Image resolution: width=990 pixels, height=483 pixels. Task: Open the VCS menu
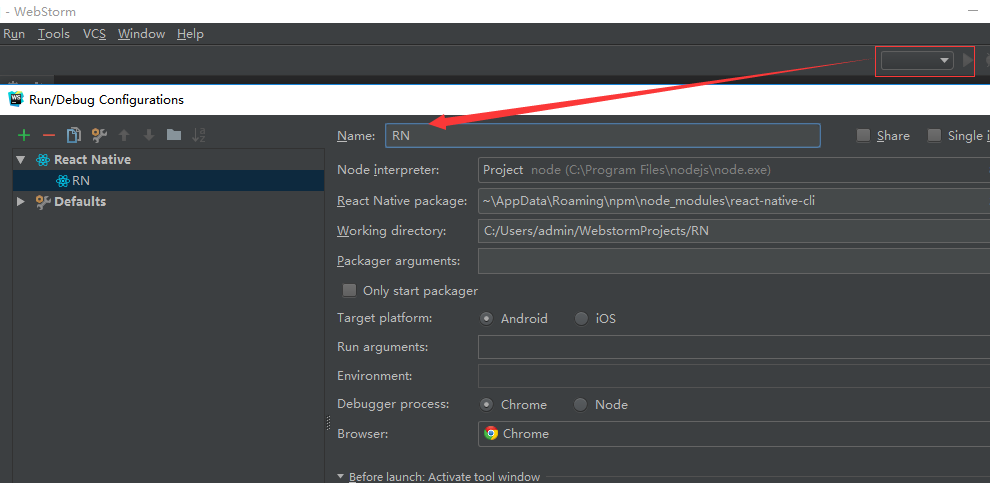94,34
